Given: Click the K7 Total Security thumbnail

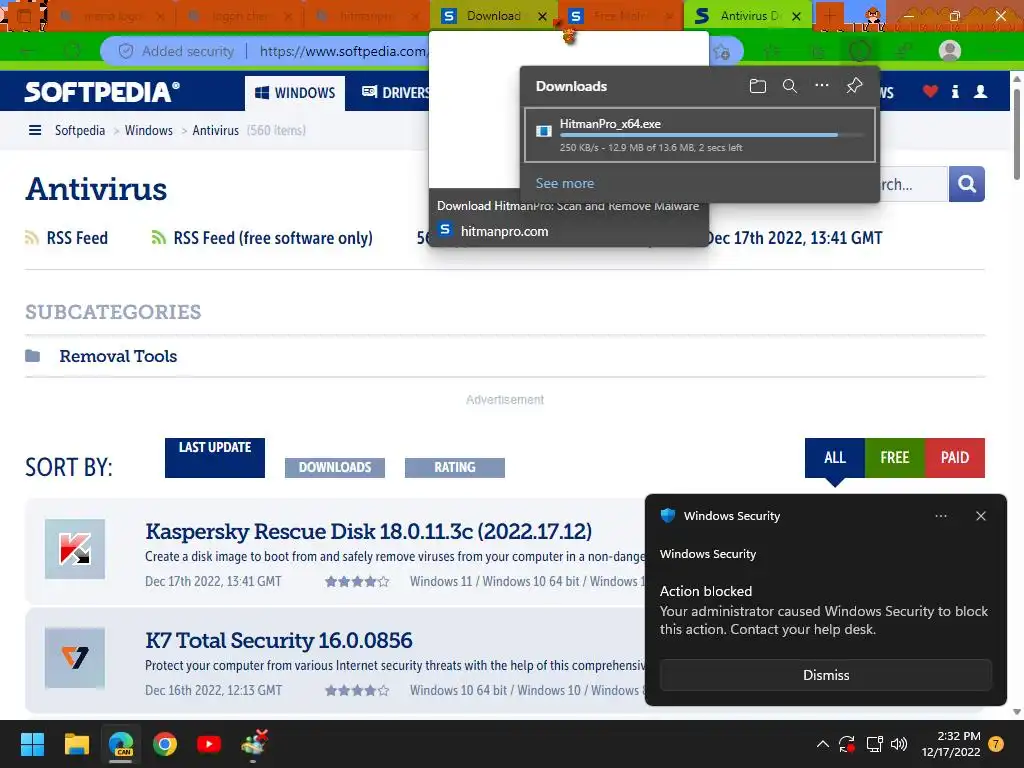Looking at the screenshot, I should 75,658.
